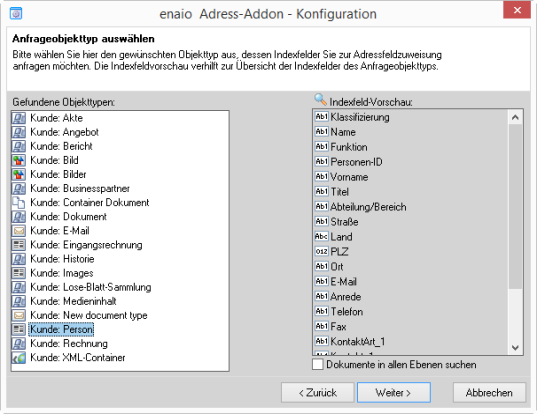Choose Kunde: Bericht object type
Image resolution: width=537 pixels, height=414 pixels.
coord(61,146)
